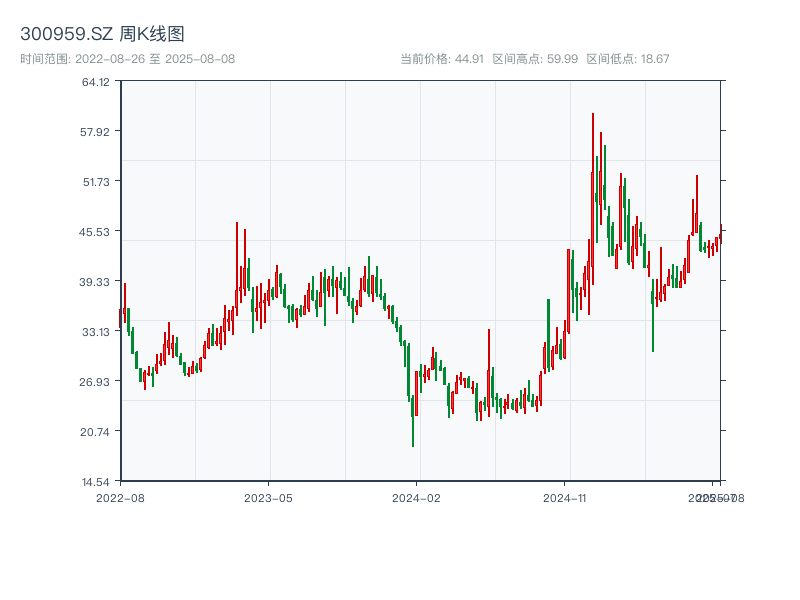Select the 64.12 y-axis label

coord(96,82)
